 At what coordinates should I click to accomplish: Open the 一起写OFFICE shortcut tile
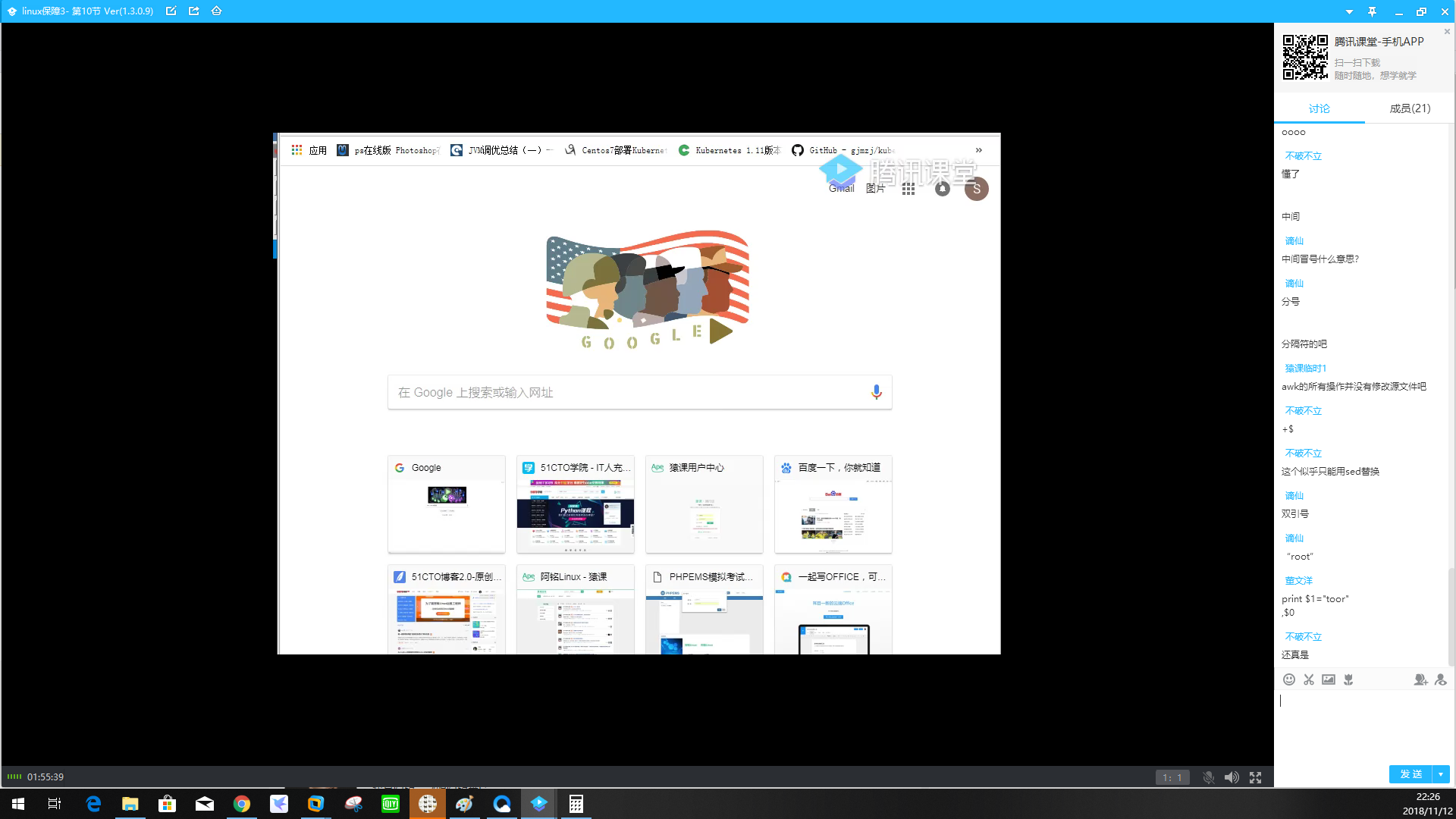click(x=833, y=610)
